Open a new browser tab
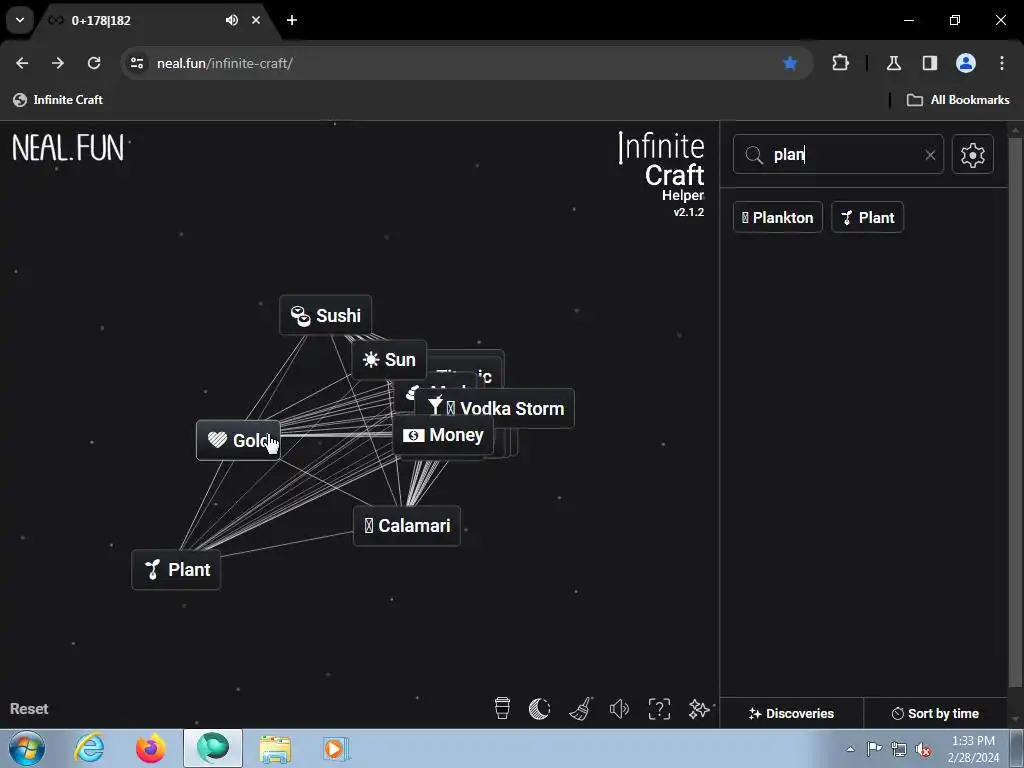 pyautogui.click(x=292, y=20)
